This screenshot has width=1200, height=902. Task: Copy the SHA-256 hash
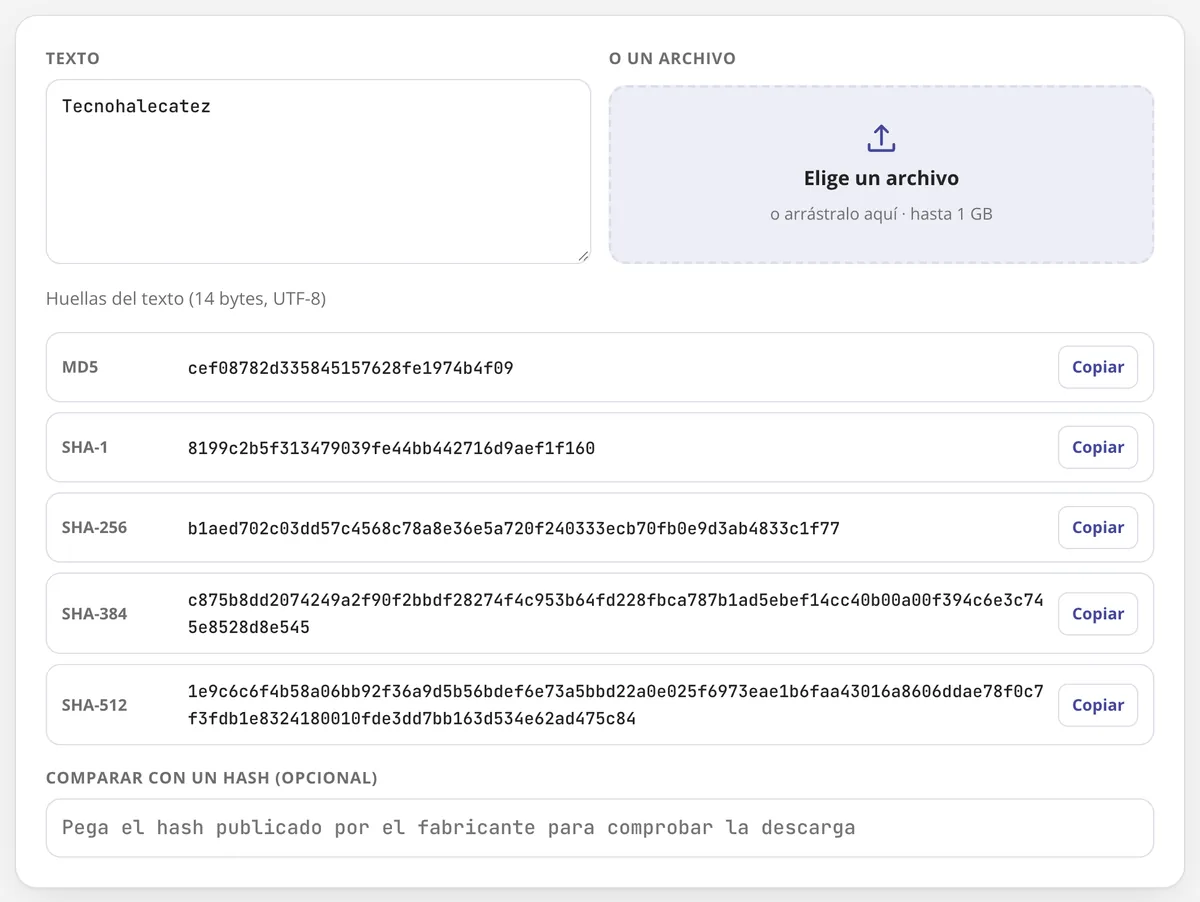(1098, 527)
